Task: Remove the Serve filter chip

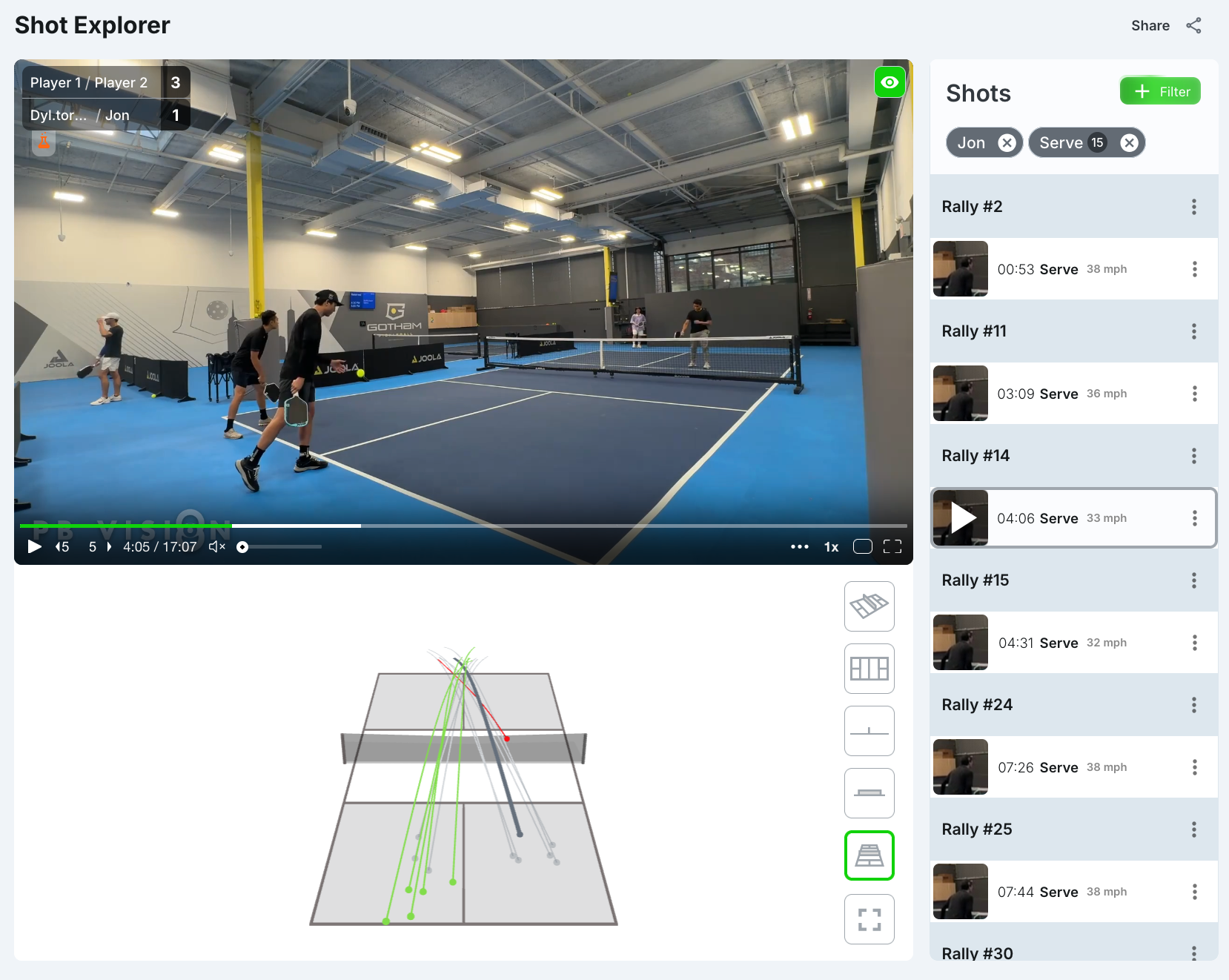Action: (1129, 142)
